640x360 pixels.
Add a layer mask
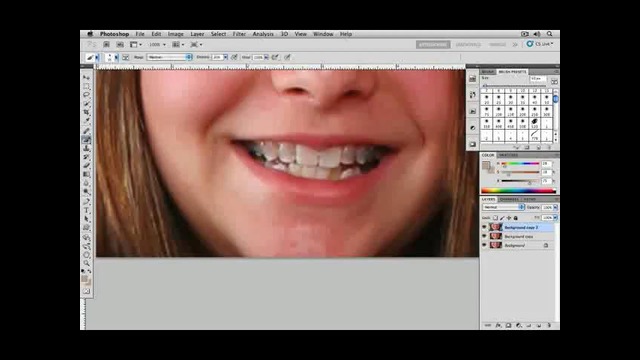tap(509, 326)
